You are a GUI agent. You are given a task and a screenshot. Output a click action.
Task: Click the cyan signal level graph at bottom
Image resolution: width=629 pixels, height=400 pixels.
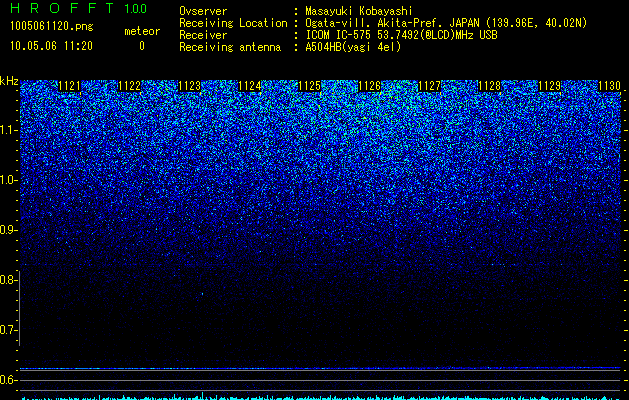(321, 396)
